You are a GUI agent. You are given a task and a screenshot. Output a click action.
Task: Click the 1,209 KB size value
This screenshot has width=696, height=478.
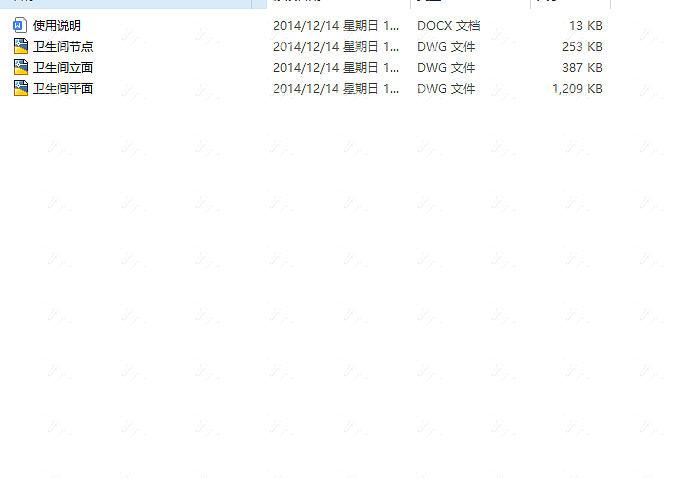point(577,88)
